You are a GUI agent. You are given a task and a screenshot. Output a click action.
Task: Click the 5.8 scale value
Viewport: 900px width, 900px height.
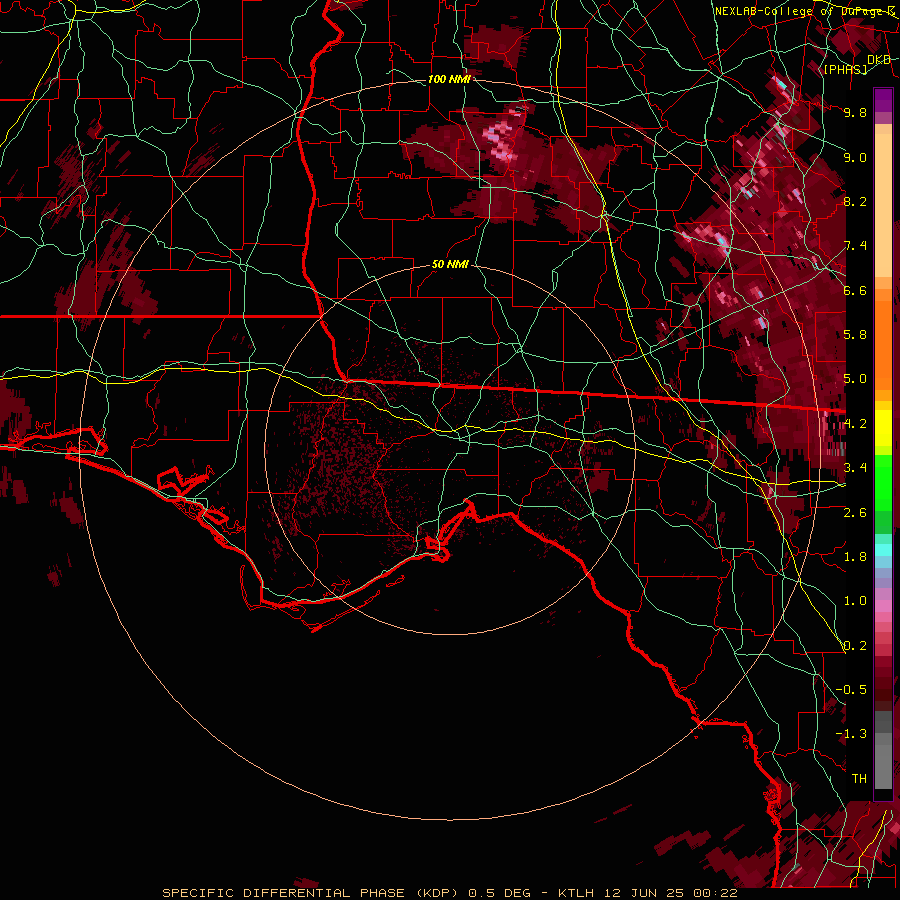point(855,335)
